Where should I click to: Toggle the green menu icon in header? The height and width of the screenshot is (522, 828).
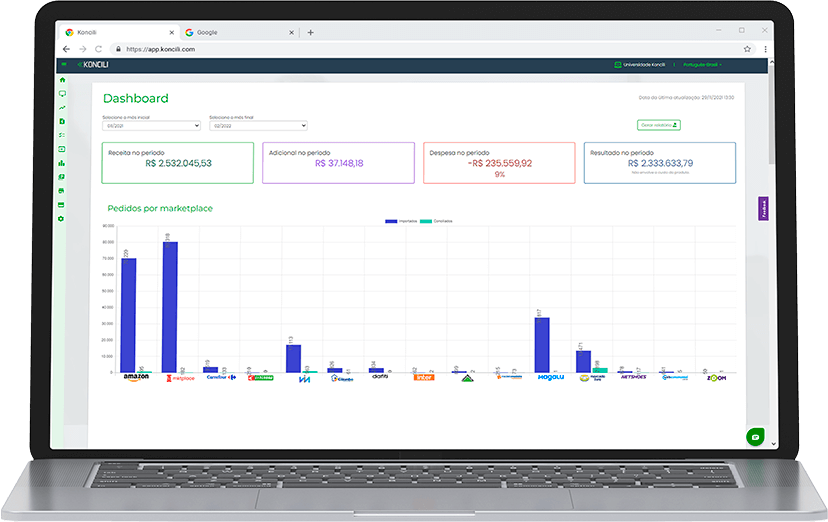click(64, 64)
